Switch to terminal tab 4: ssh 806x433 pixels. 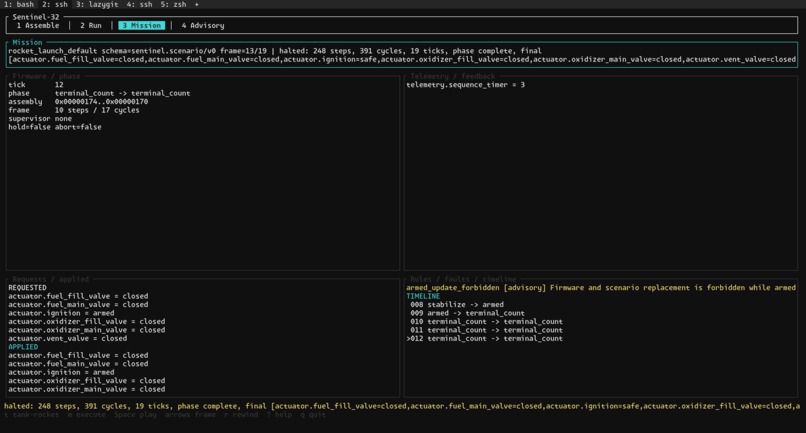[139, 4]
